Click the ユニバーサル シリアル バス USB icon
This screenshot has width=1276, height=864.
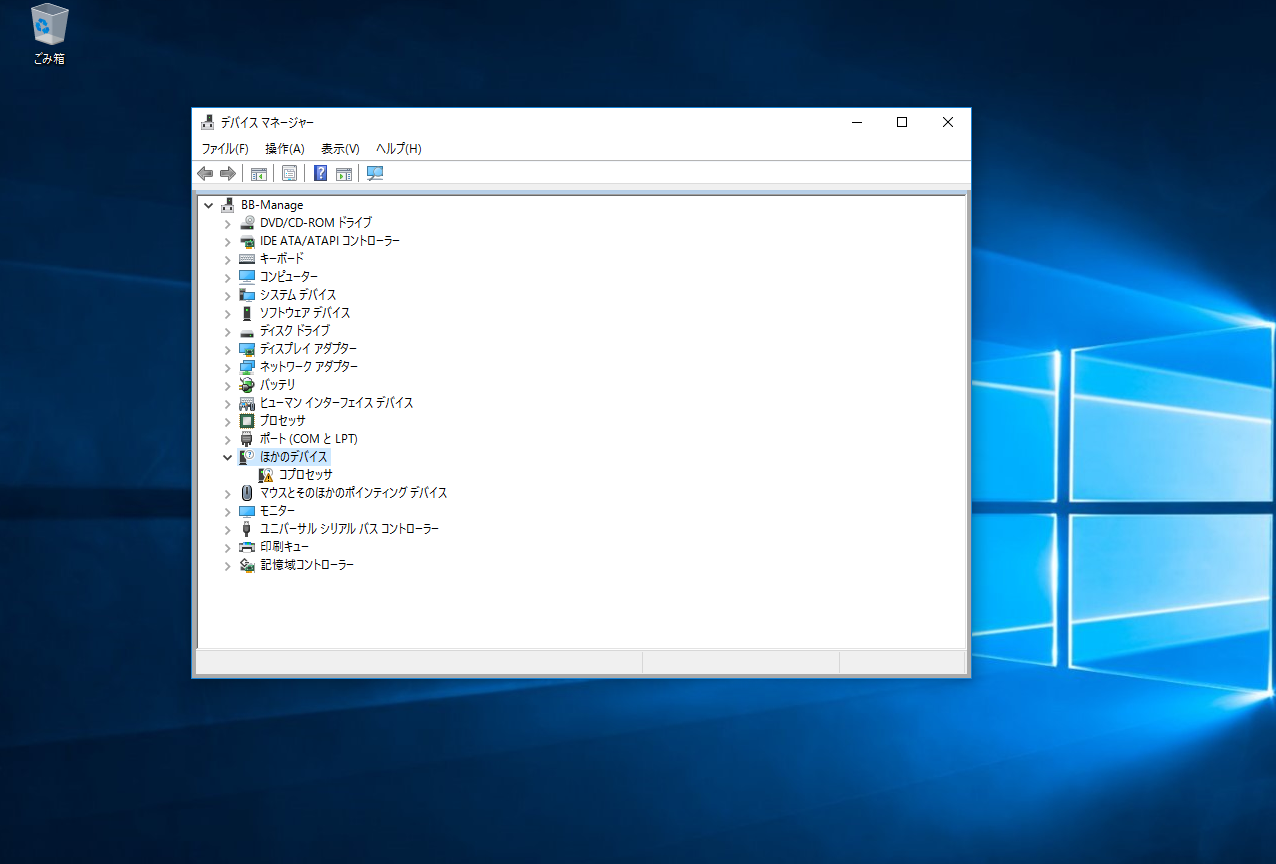click(x=247, y=529)
